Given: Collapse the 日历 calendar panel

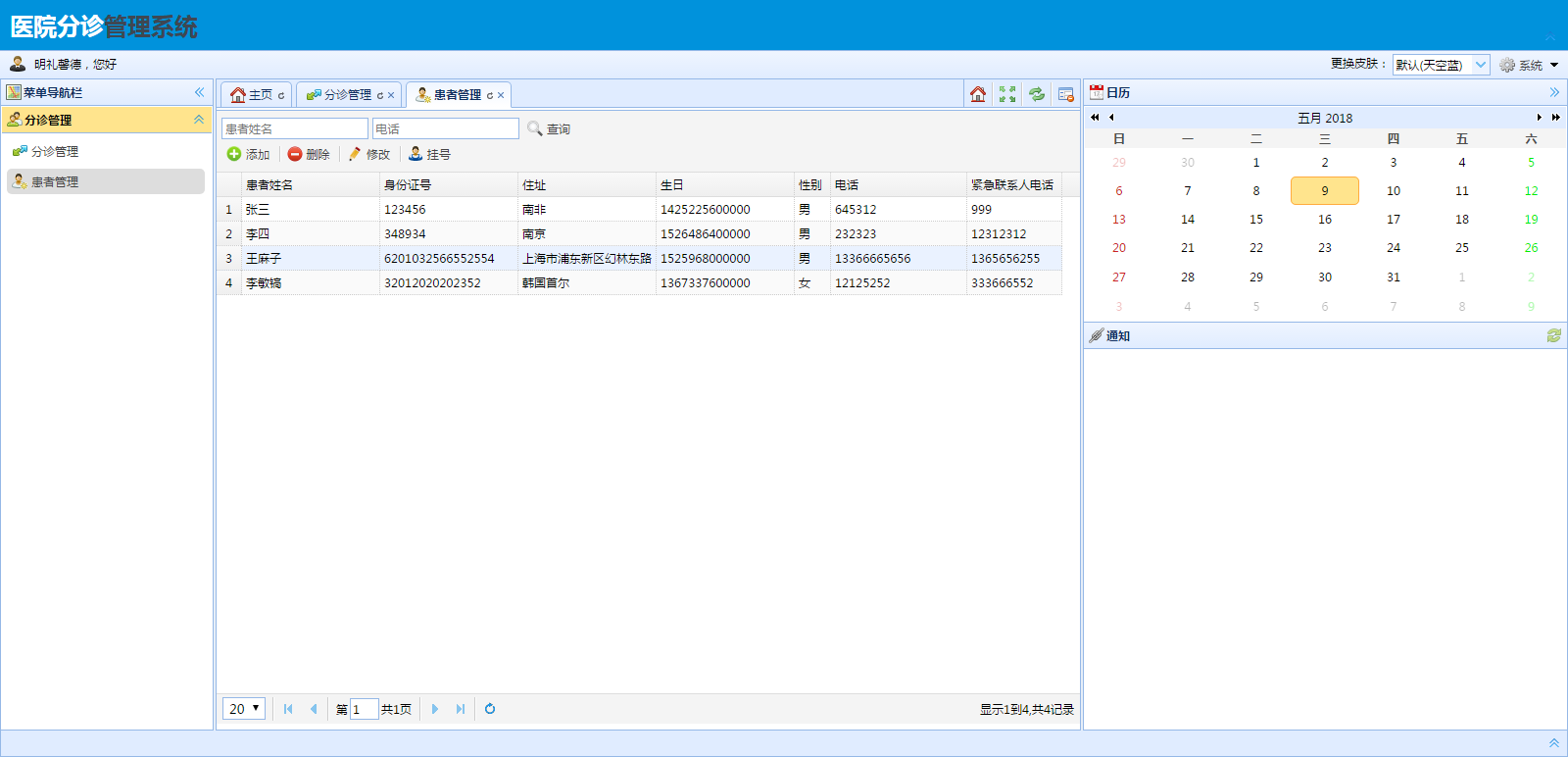Looking at the screenshot, I should point(1554,92).
